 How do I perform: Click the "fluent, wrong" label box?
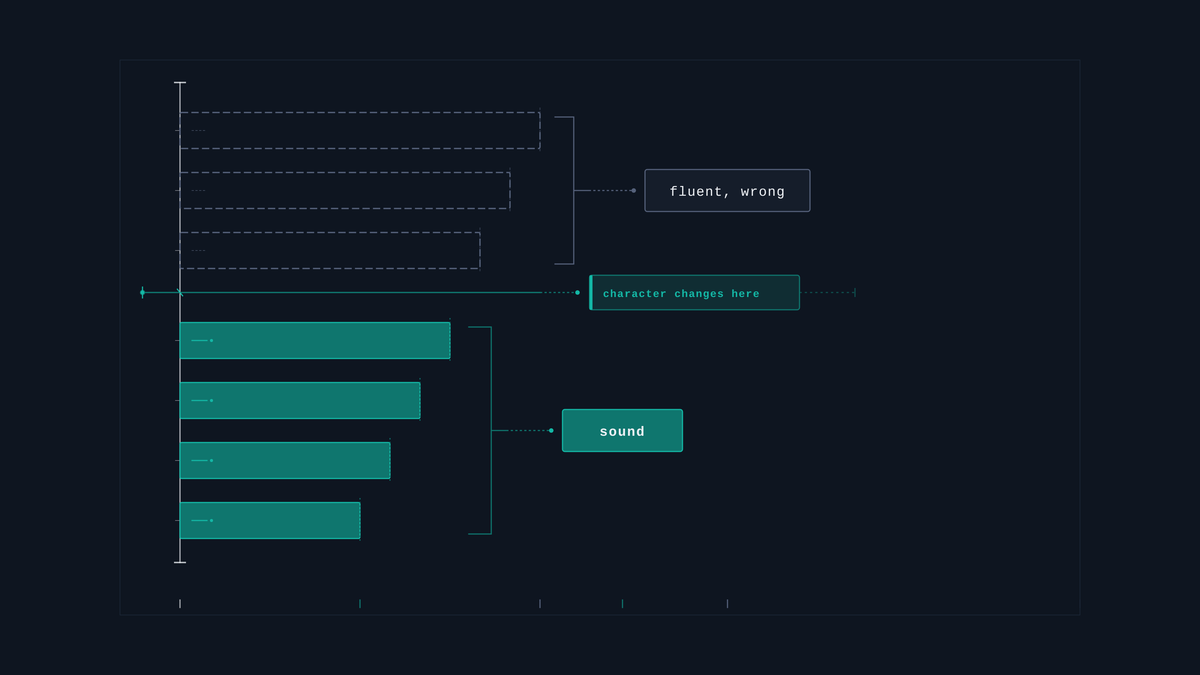point(727,191)
